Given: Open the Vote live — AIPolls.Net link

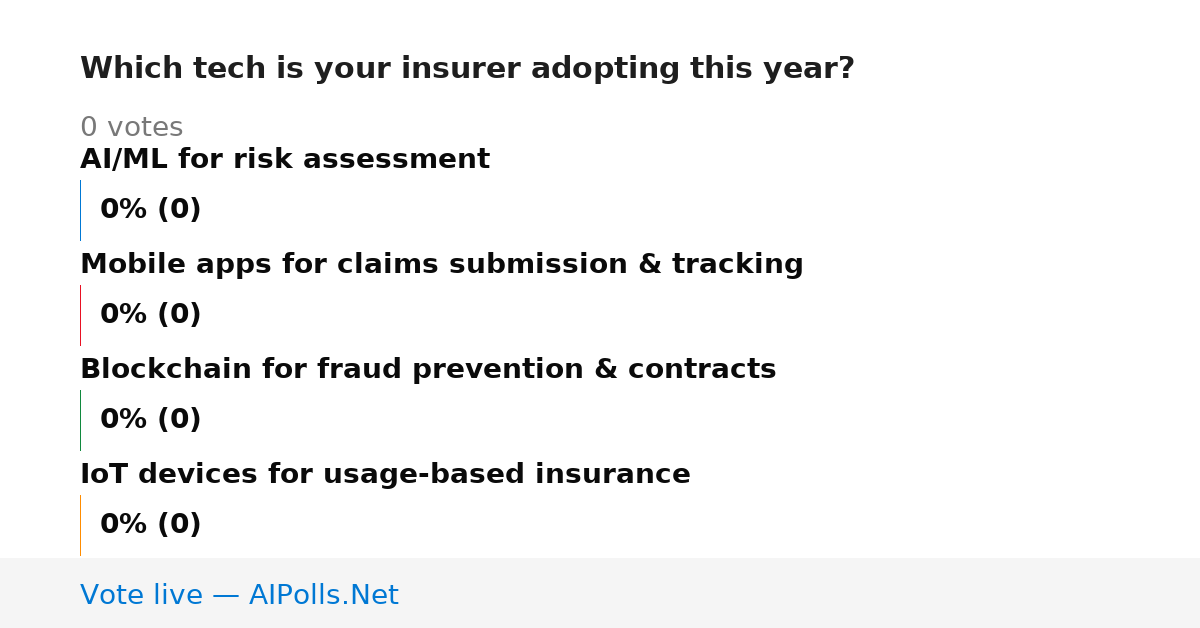Looking at the screenshot, I should pos(239,596).
